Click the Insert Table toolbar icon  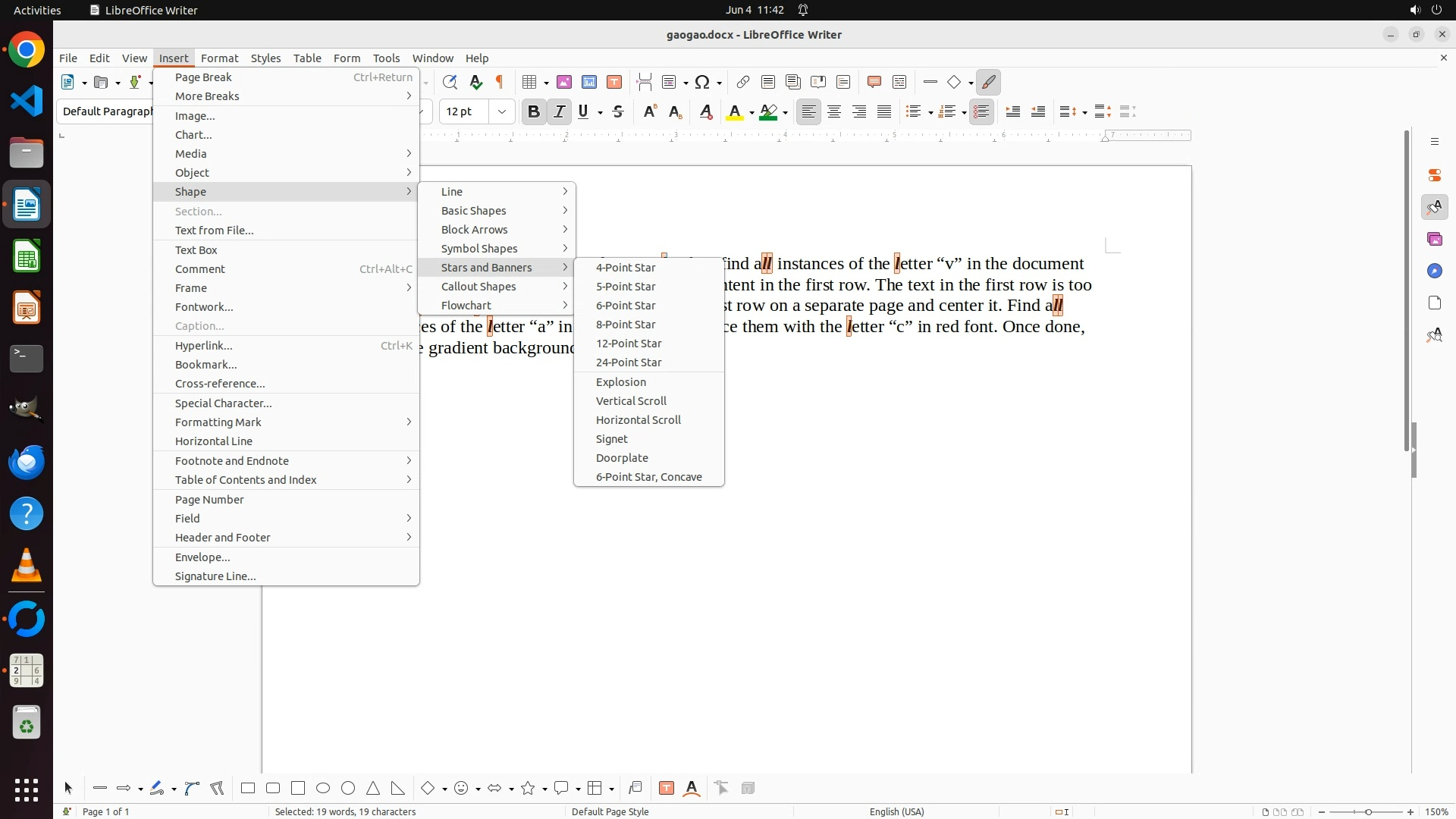pos(530,82)
